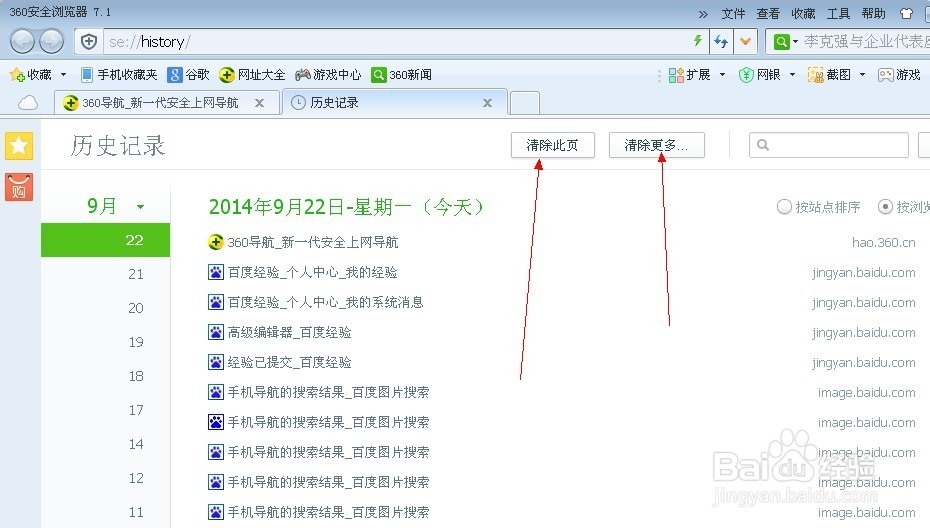Open the 收藏 menu in the title bar
This screenshot has width=930, height=528.
pyautogui.click(x=803, y=13)
